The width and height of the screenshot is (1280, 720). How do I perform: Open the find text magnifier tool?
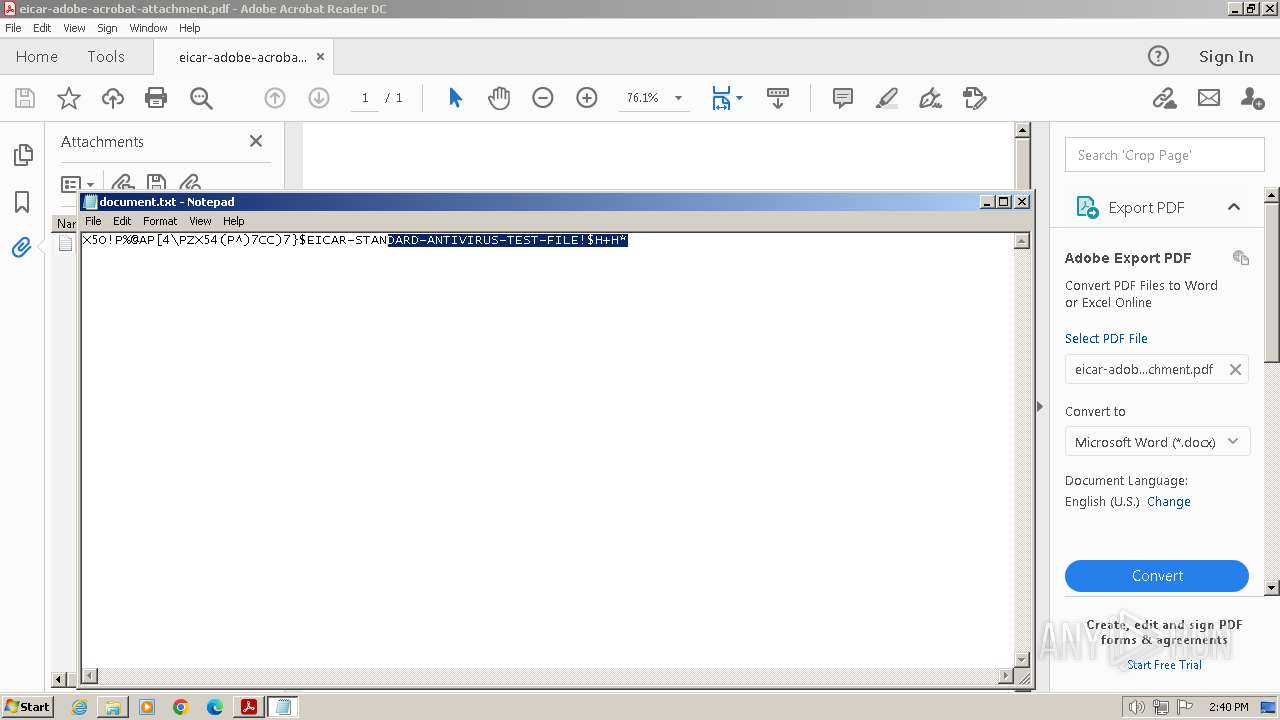tap(201, 98)
